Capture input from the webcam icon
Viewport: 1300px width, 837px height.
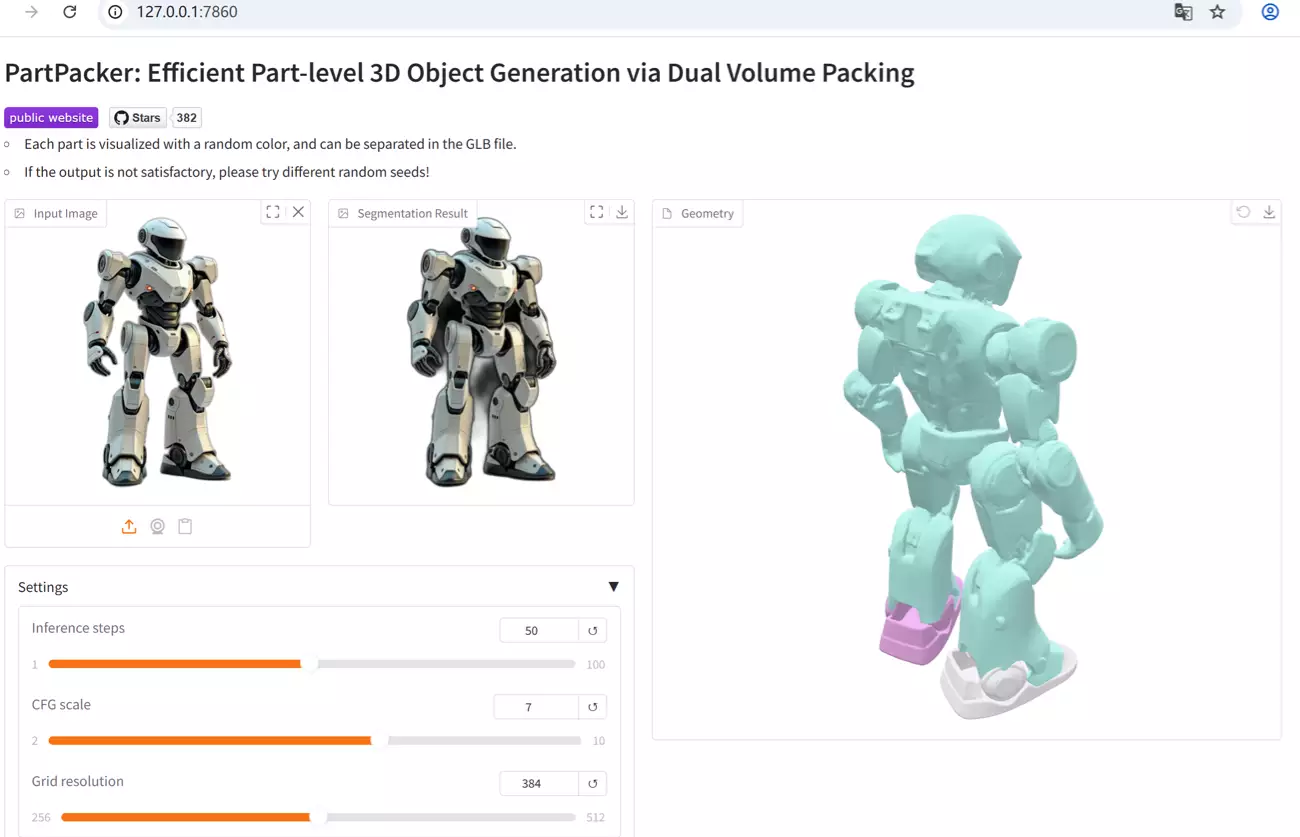[x=157, y=526]
